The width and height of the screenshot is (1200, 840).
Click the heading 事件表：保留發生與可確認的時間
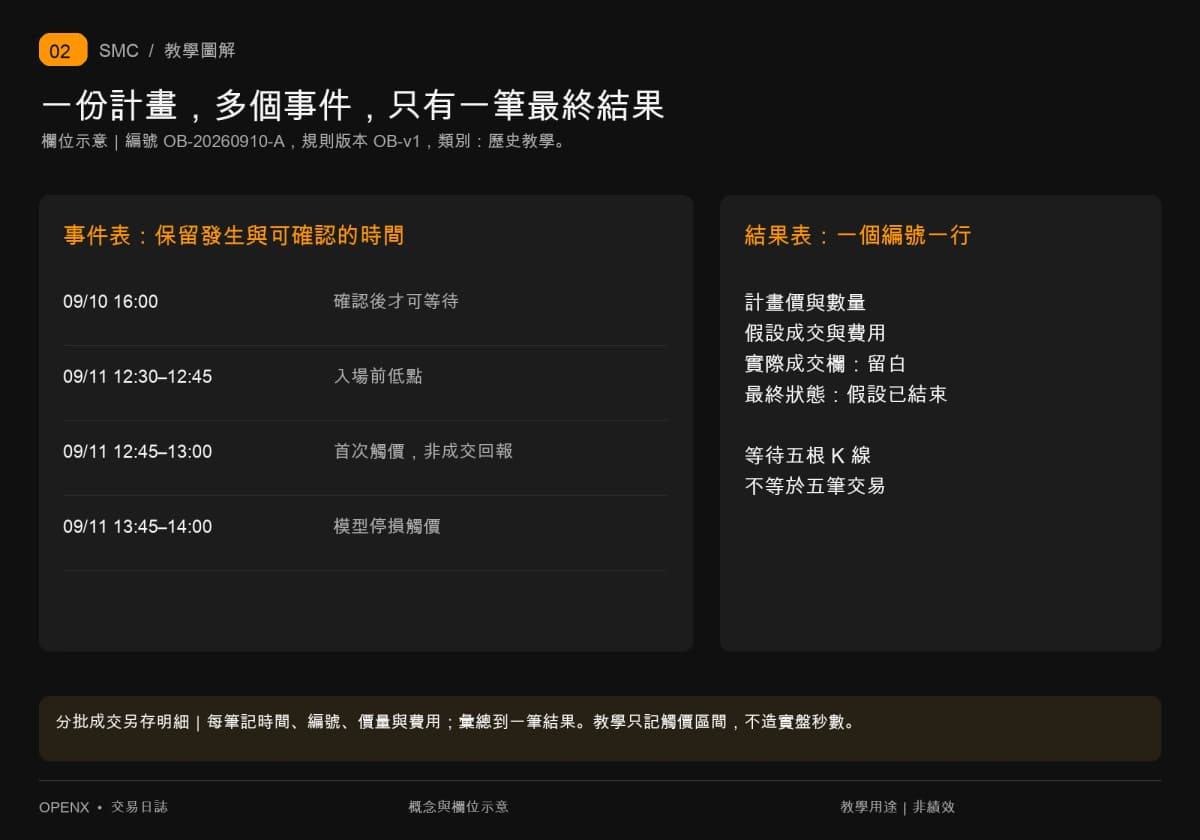click(234, 236)
